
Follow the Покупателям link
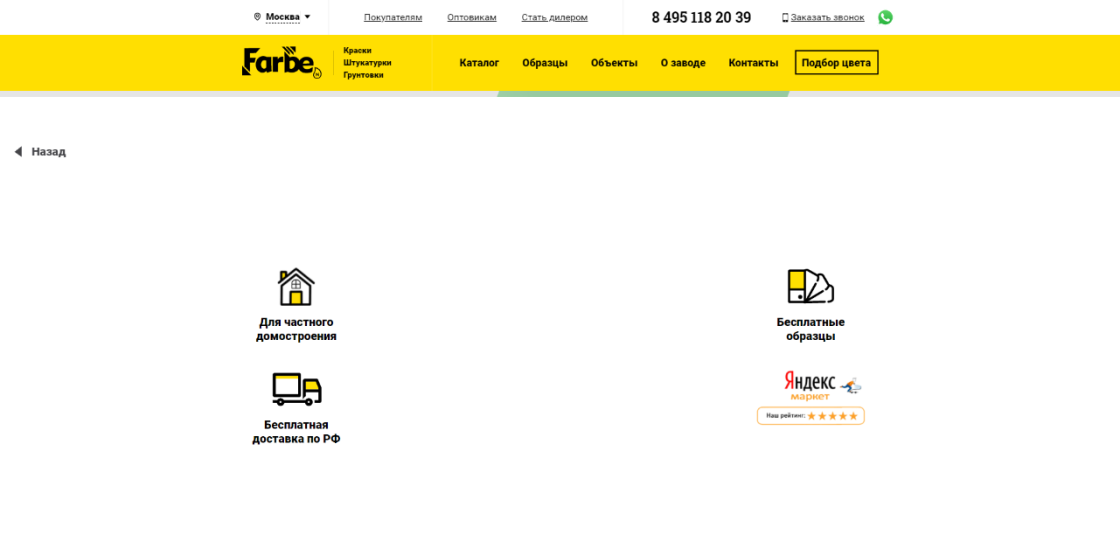coord(393,17)
